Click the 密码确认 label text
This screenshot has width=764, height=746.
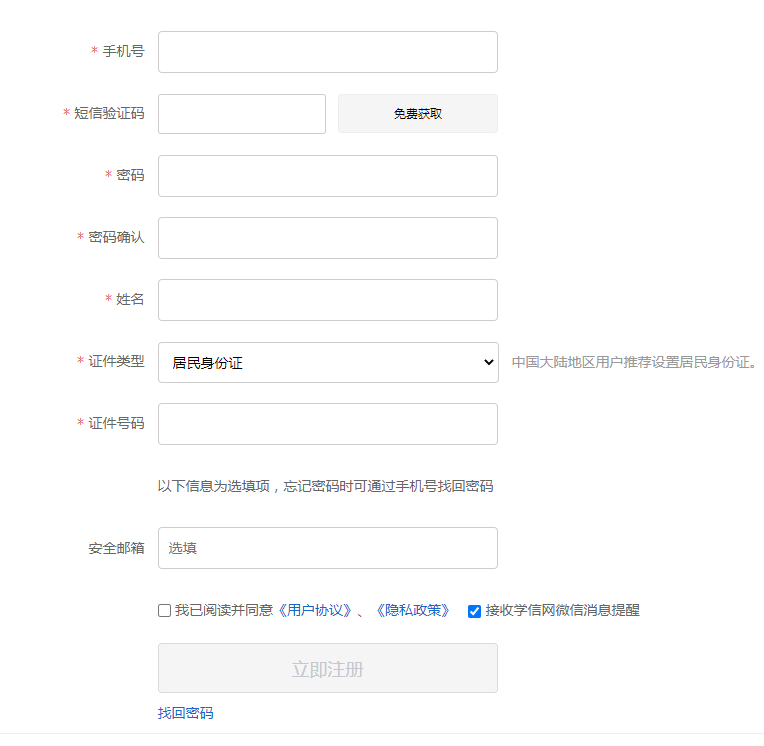click(116, 237)
